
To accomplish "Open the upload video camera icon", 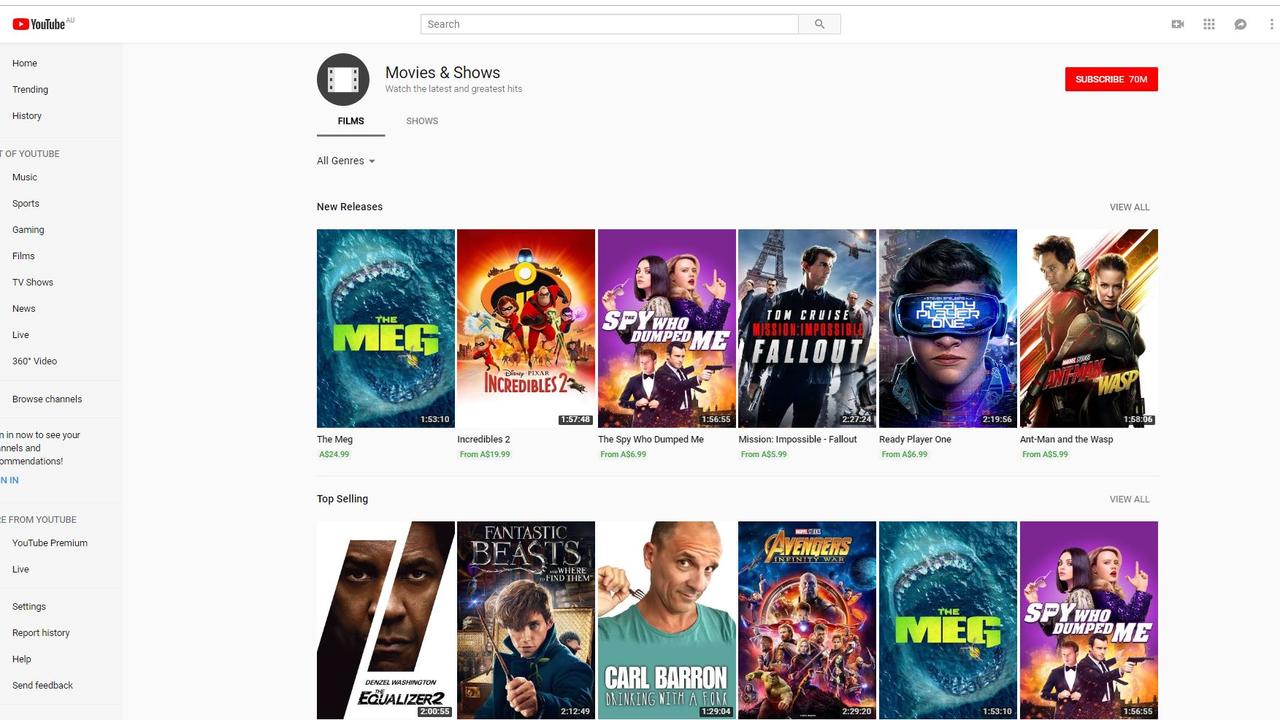I will (1178, 24).
